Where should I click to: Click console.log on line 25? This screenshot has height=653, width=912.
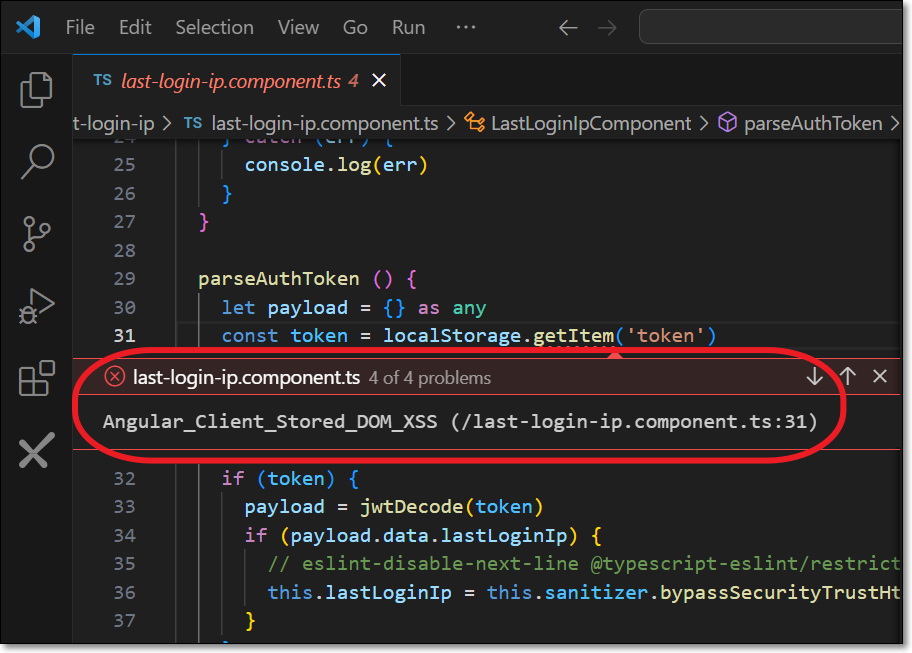[308, 165]
